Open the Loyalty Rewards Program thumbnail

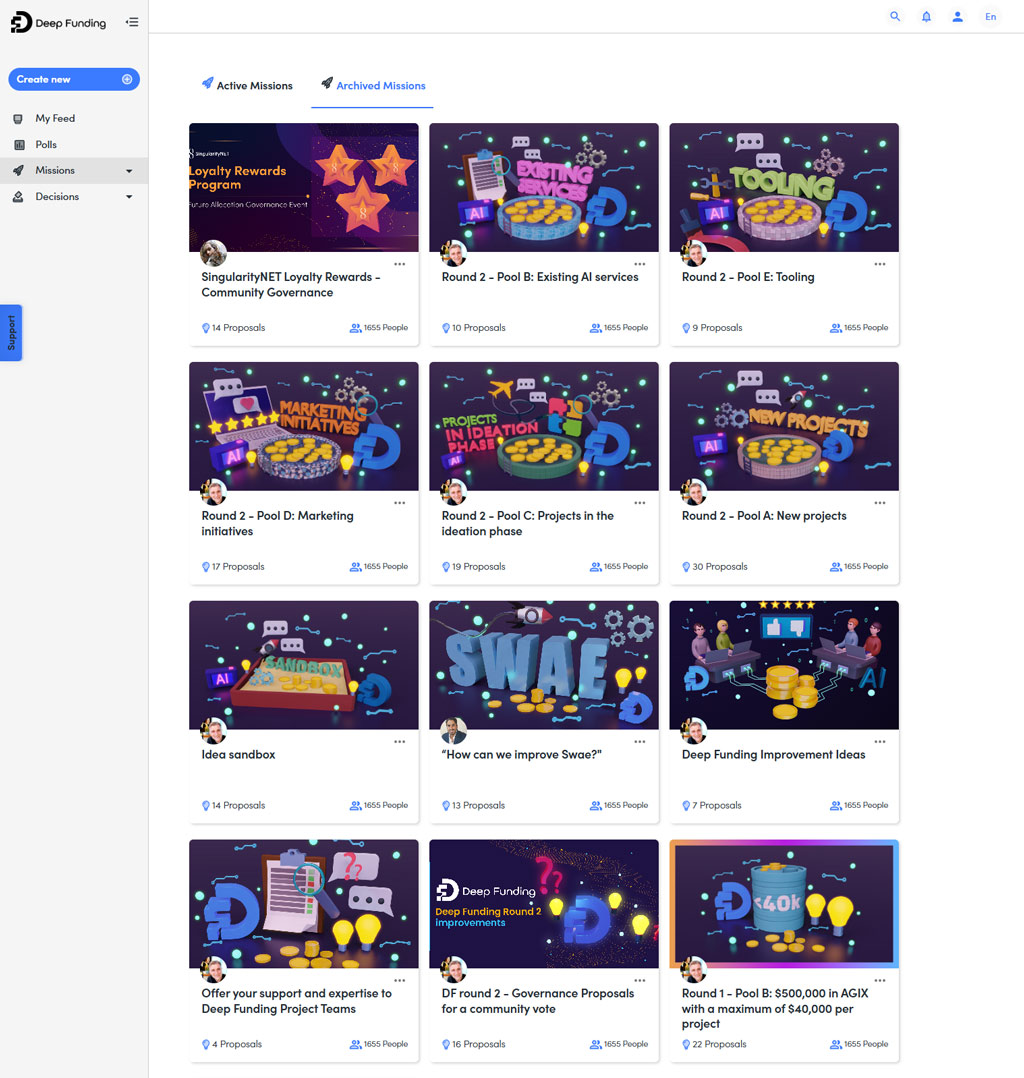point(304,188)
